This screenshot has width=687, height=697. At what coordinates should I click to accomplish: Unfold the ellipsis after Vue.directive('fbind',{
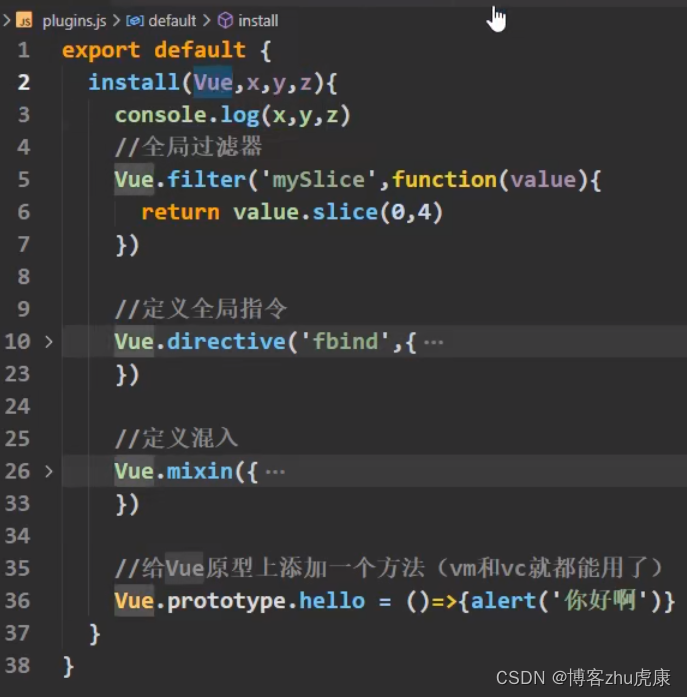pyautogui.click(x=433, y=342)
